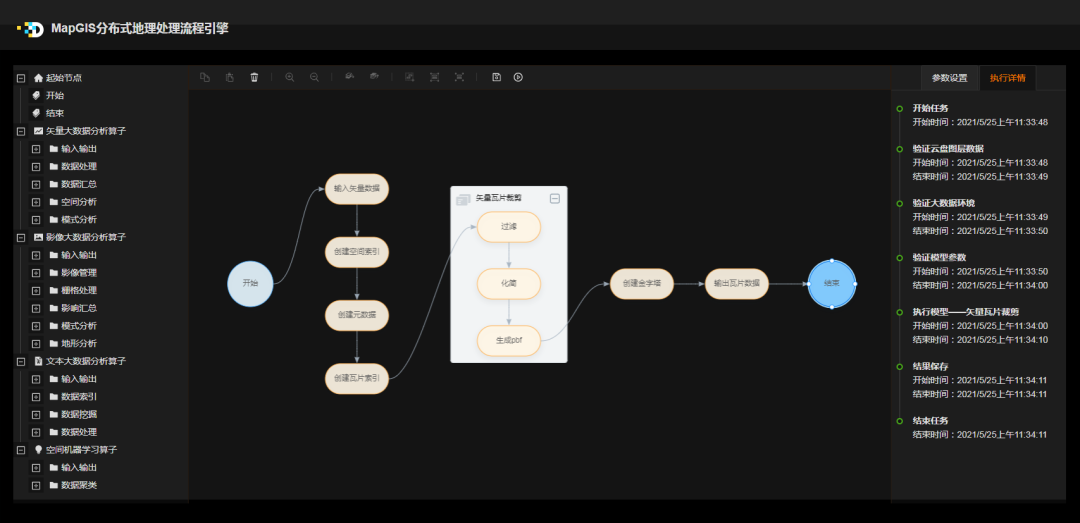Image resolution: width=1080 pixels, height=523 pixels.
Task: Activate the multi-select tool icon
Action: click(410, 77)
